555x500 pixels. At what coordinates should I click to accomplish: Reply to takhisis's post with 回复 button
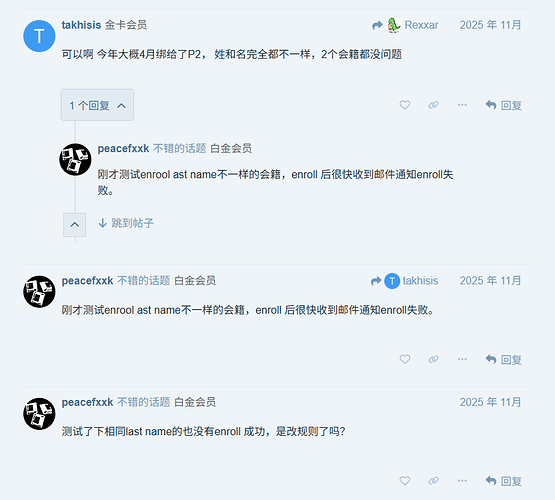click(504, 105)
